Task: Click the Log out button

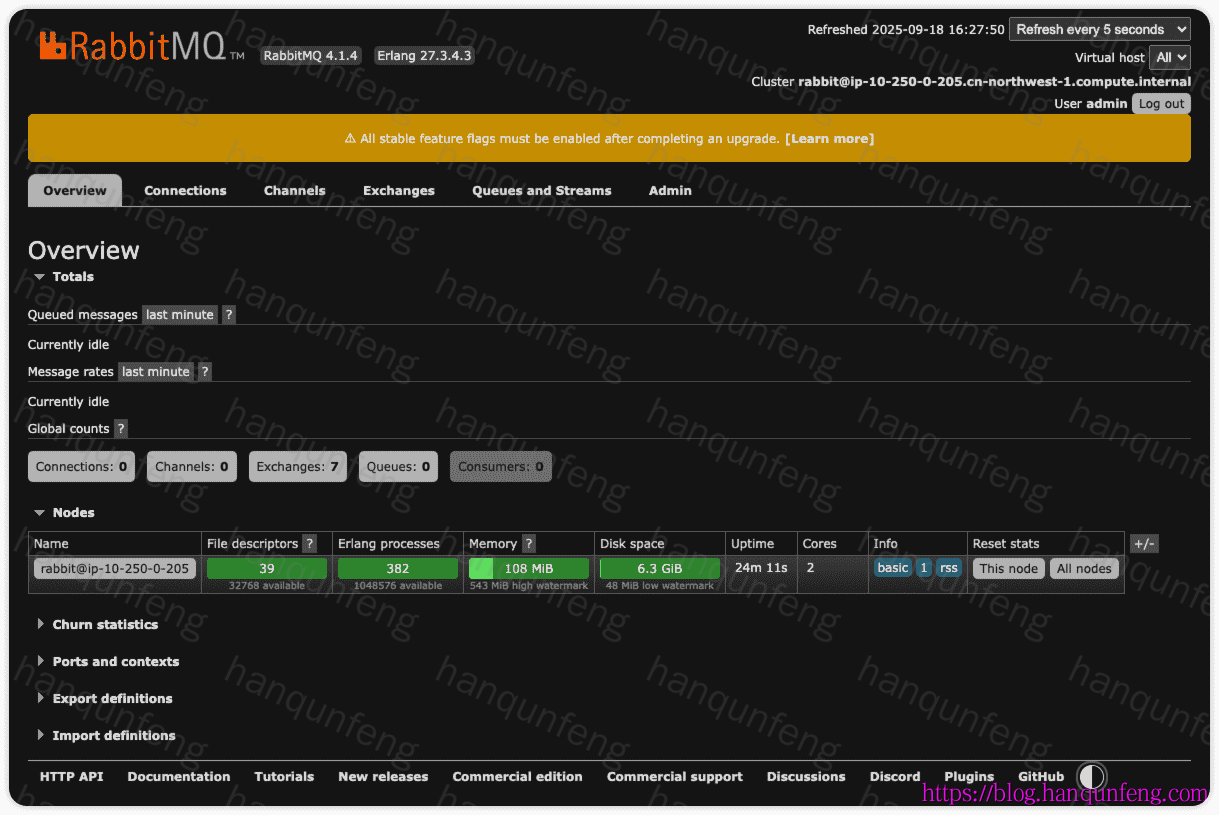Action: (1161, 103)
